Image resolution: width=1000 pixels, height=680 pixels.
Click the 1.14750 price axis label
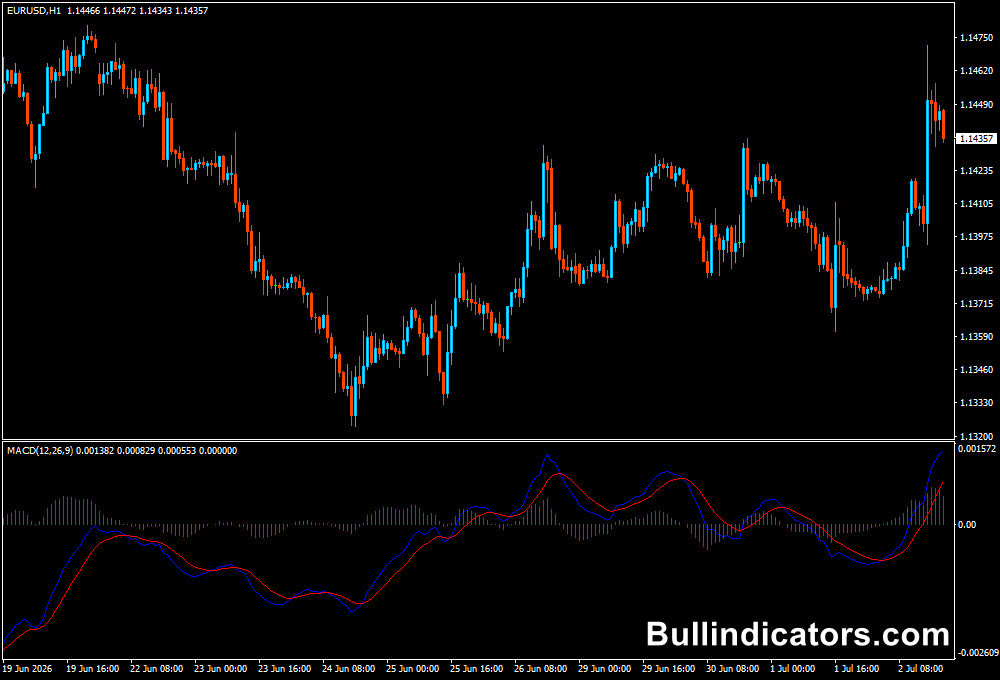tap(976, 38)
